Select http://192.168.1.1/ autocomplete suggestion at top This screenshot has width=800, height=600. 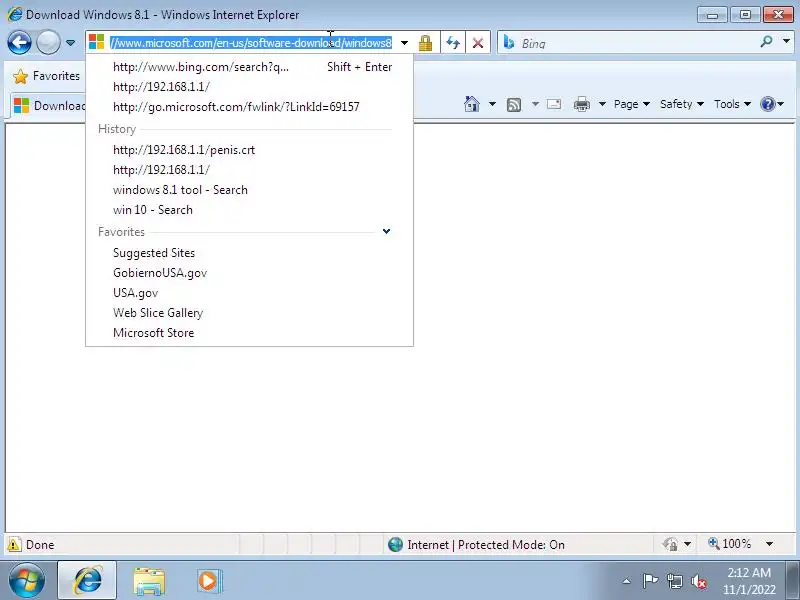coord(249,87)
